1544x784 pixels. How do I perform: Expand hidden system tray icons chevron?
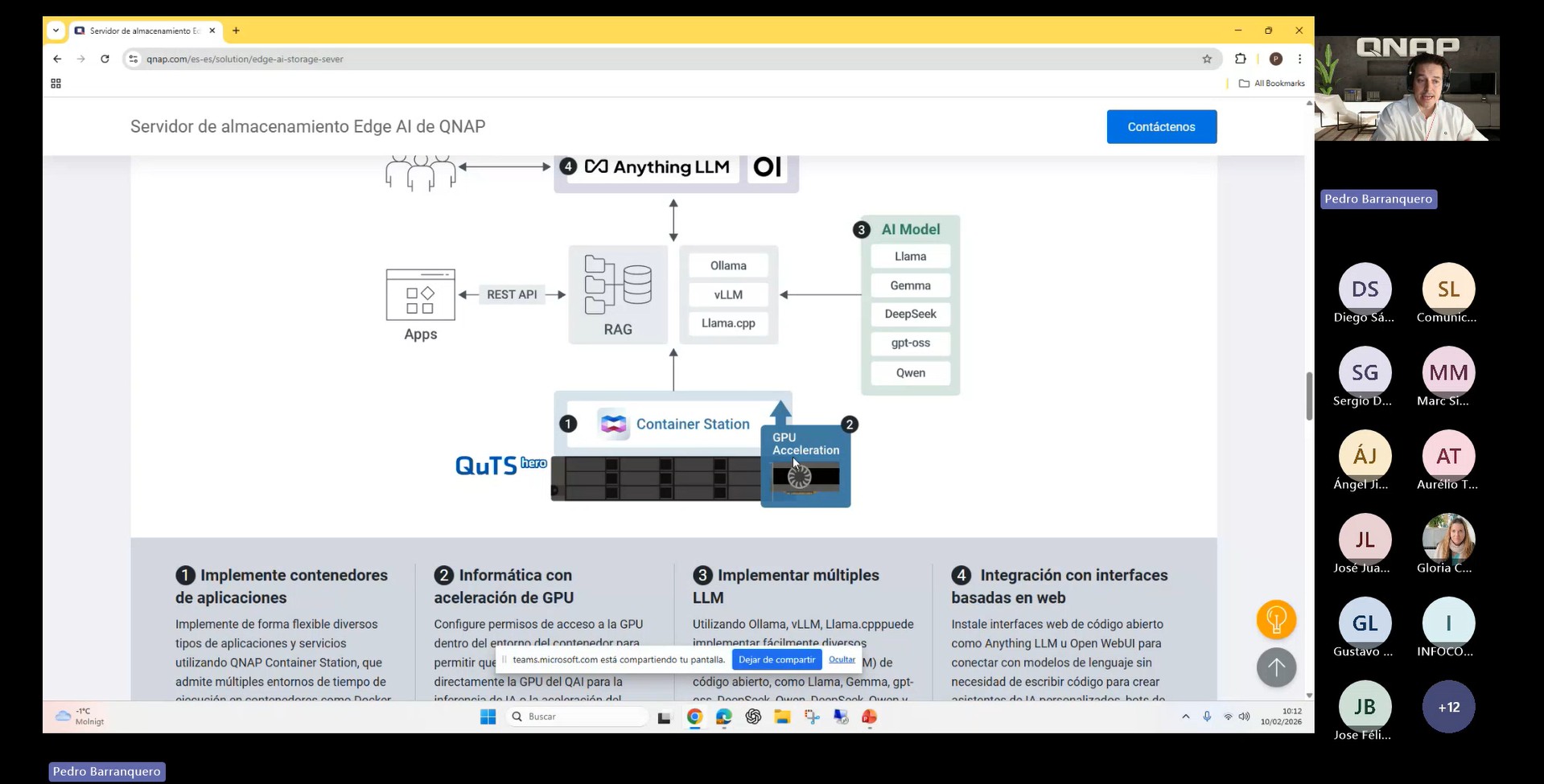coord(1185,716)
